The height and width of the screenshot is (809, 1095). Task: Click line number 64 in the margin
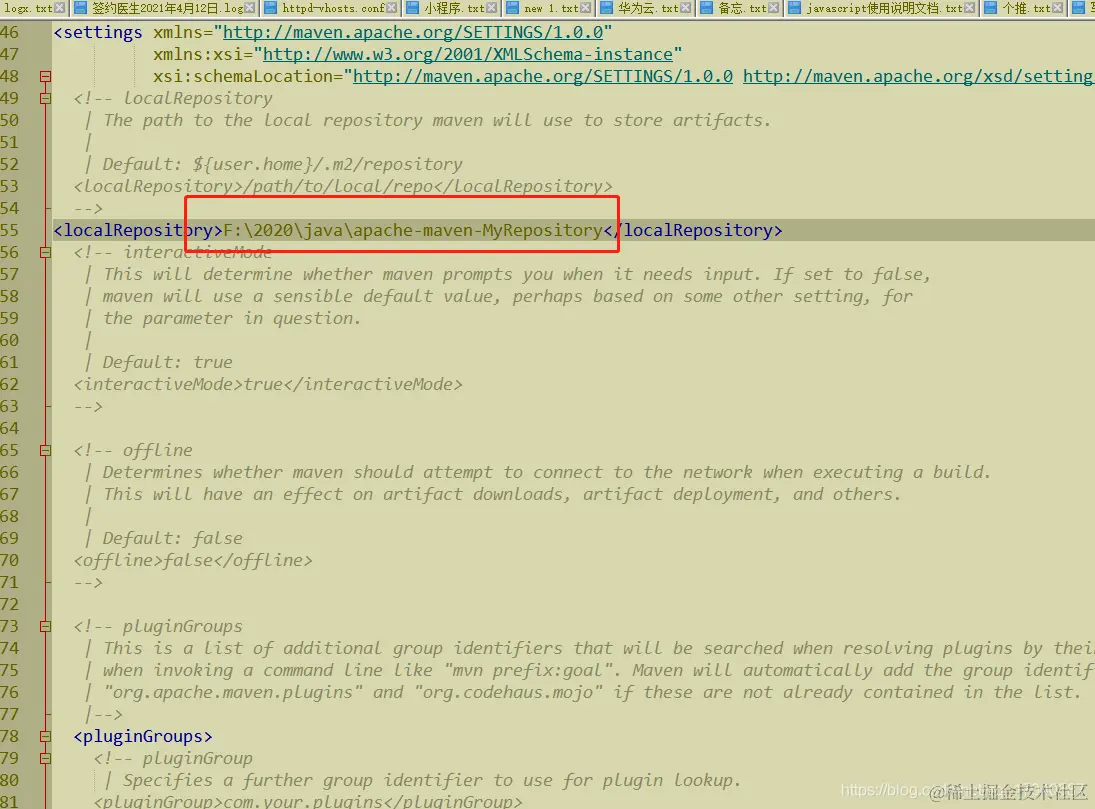tap(10, 428)
